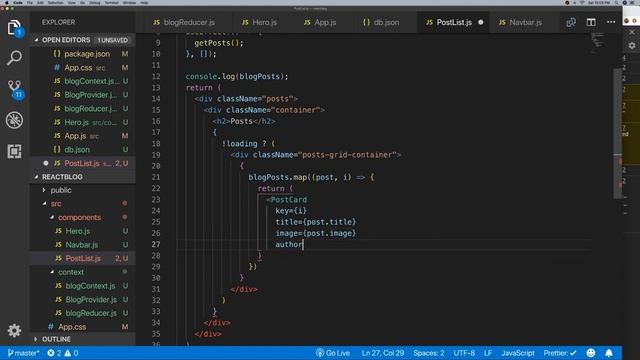Switch to the App.js tab
The image size is (640, 360).
320,22
